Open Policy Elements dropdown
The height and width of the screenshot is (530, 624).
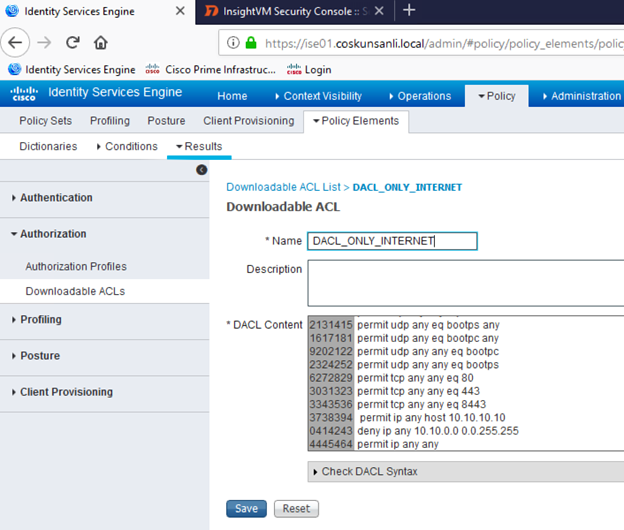click(x=356, y=121)
